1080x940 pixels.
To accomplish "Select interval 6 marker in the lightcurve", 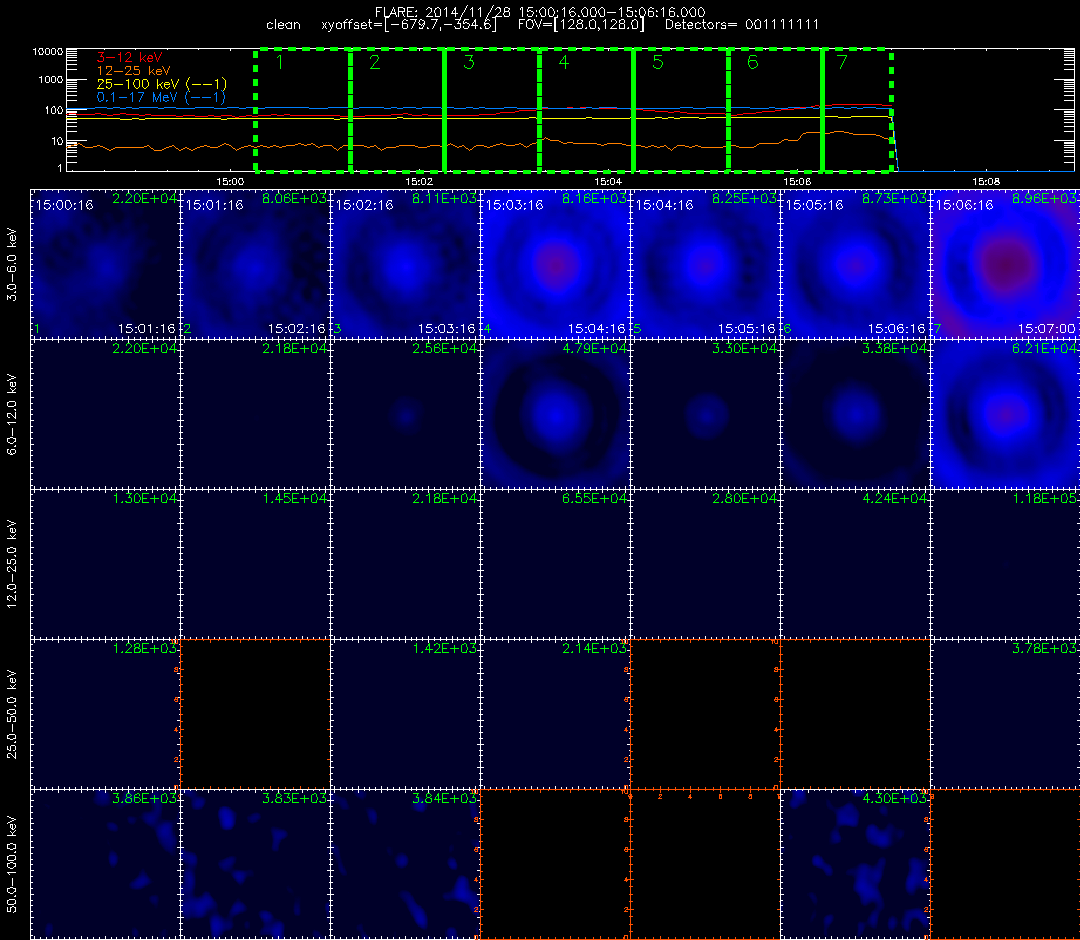I will tap(753, 63).
